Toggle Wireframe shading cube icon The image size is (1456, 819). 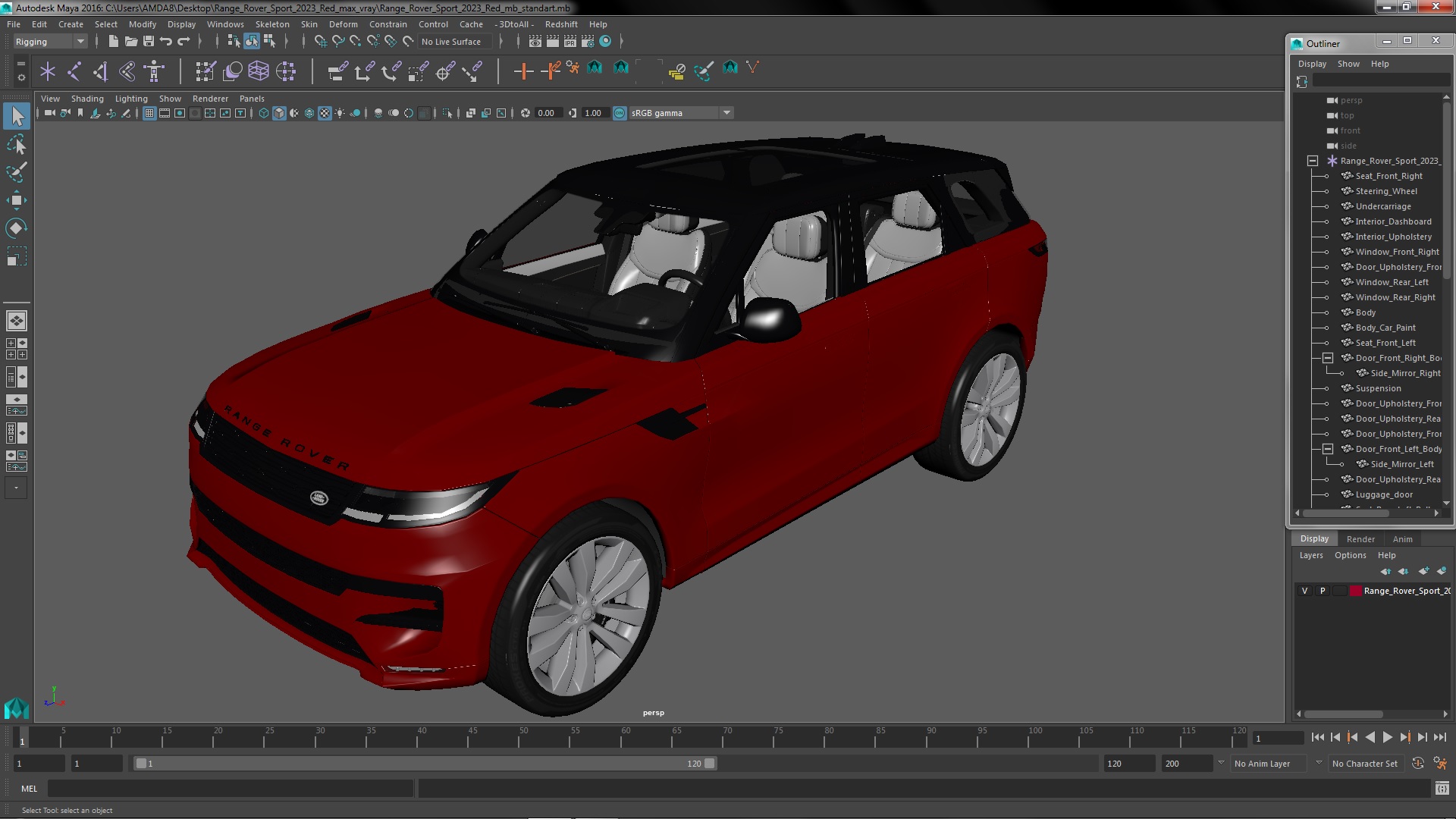[264, 113]
